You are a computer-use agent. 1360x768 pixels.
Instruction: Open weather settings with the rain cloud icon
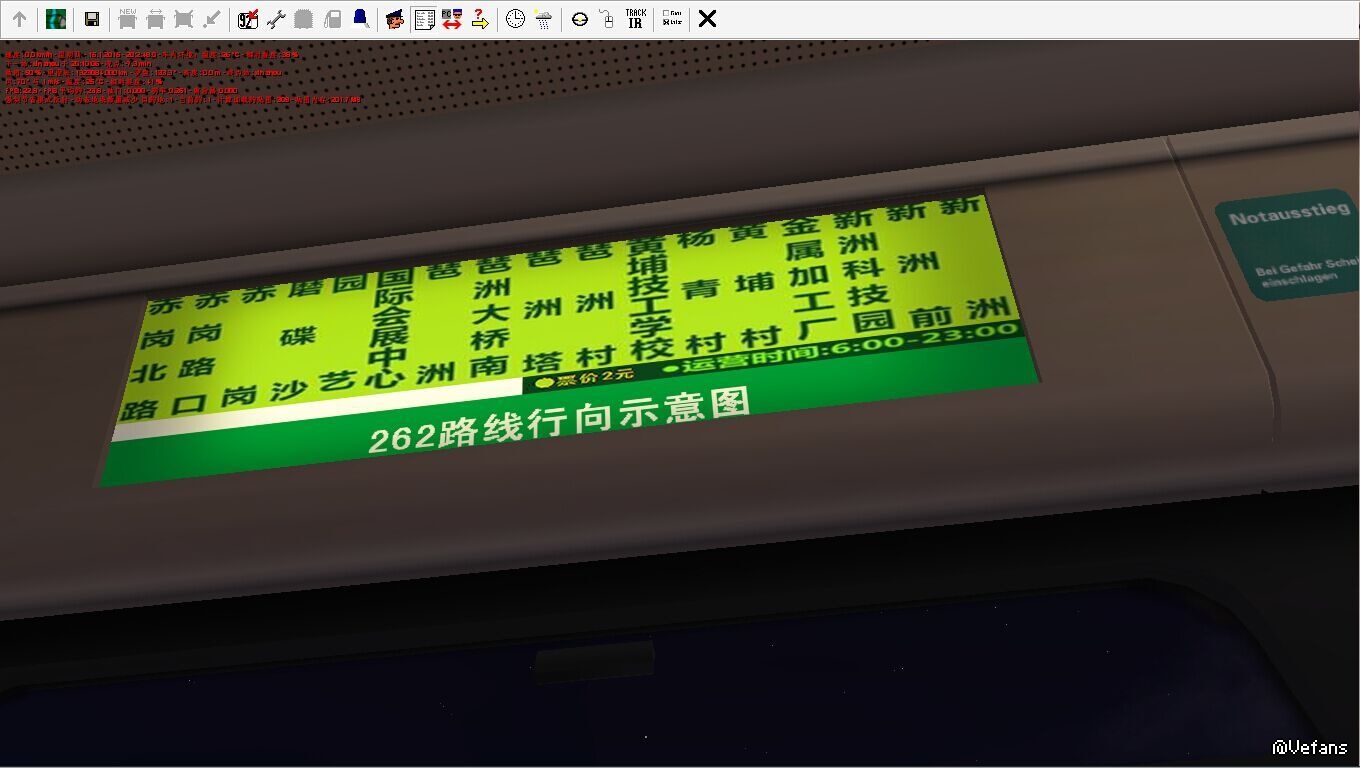pos(543,19)
